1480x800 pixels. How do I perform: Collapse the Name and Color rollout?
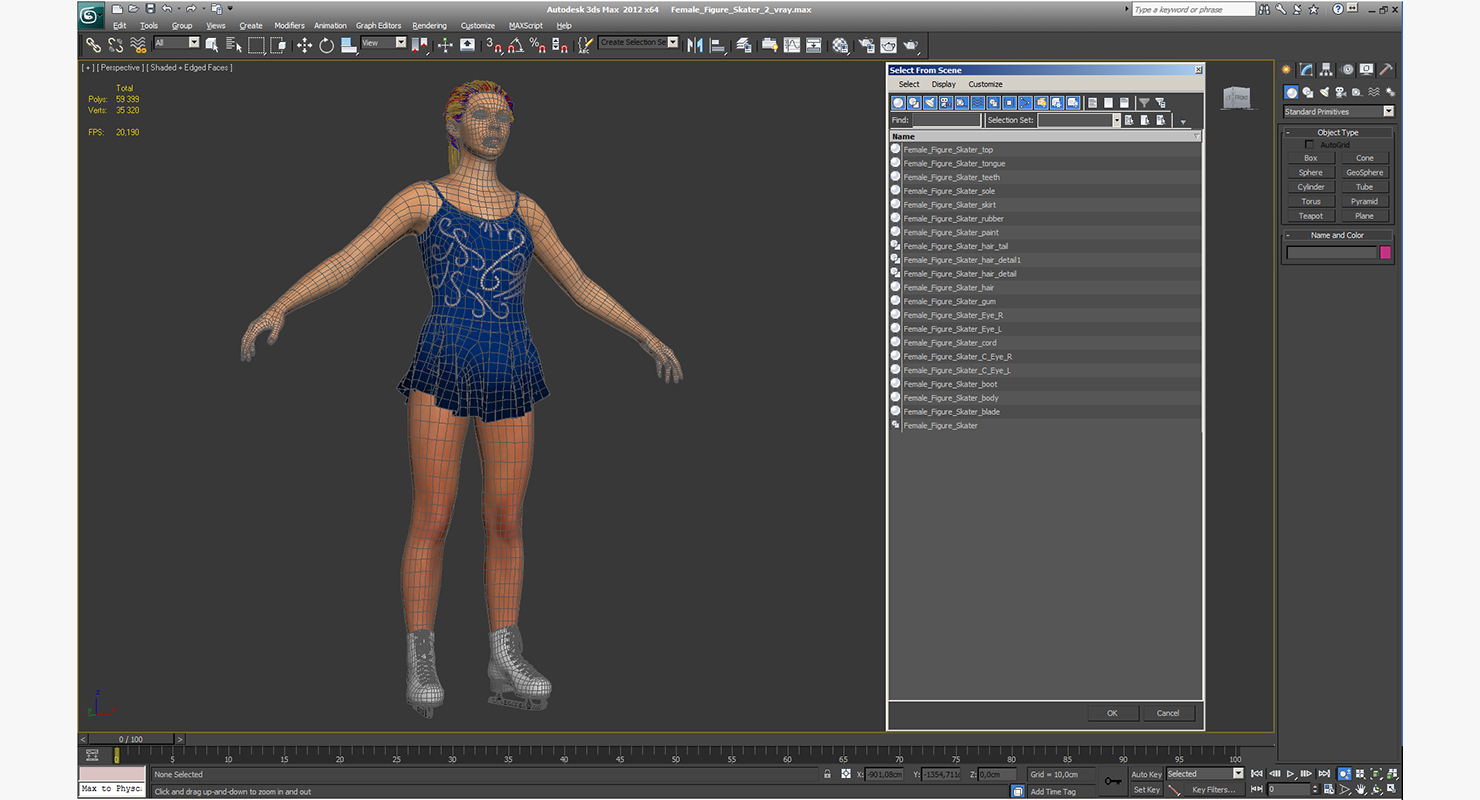pyautogui.click(x=1337, y=235)
